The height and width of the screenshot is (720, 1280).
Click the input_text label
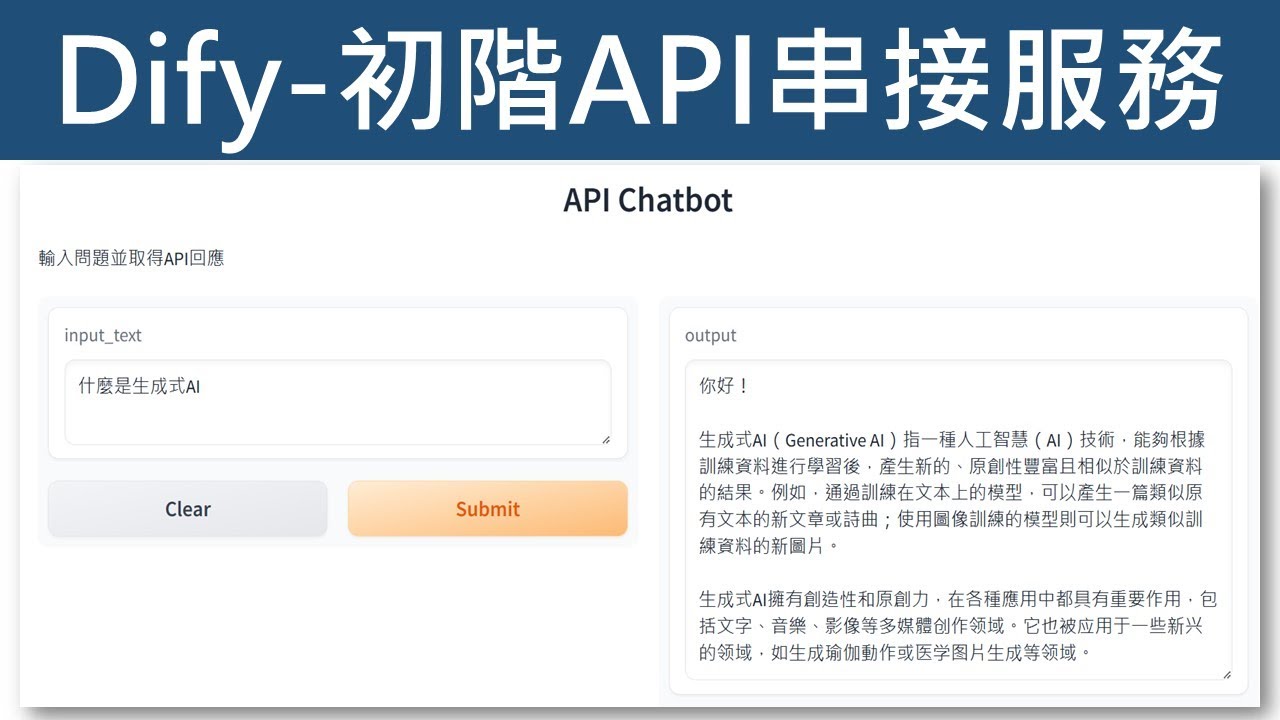[x=103, y=336]
